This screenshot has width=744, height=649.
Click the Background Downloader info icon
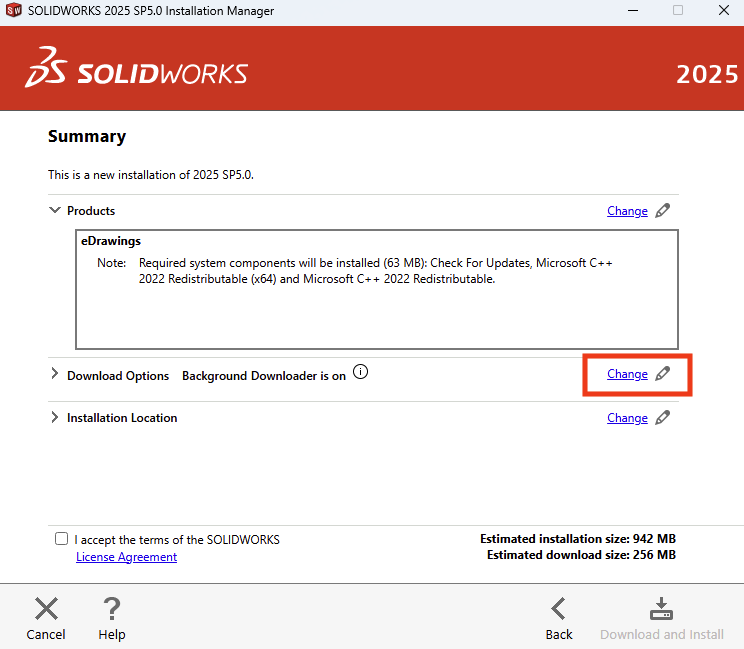361,373
